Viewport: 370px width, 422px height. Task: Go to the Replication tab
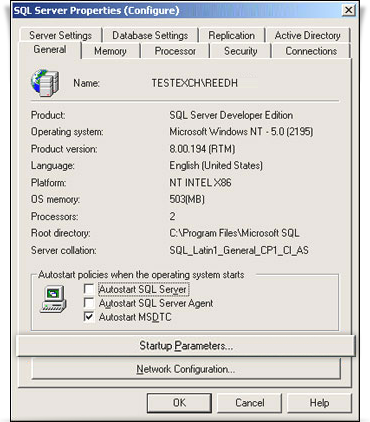click(231, 35)
